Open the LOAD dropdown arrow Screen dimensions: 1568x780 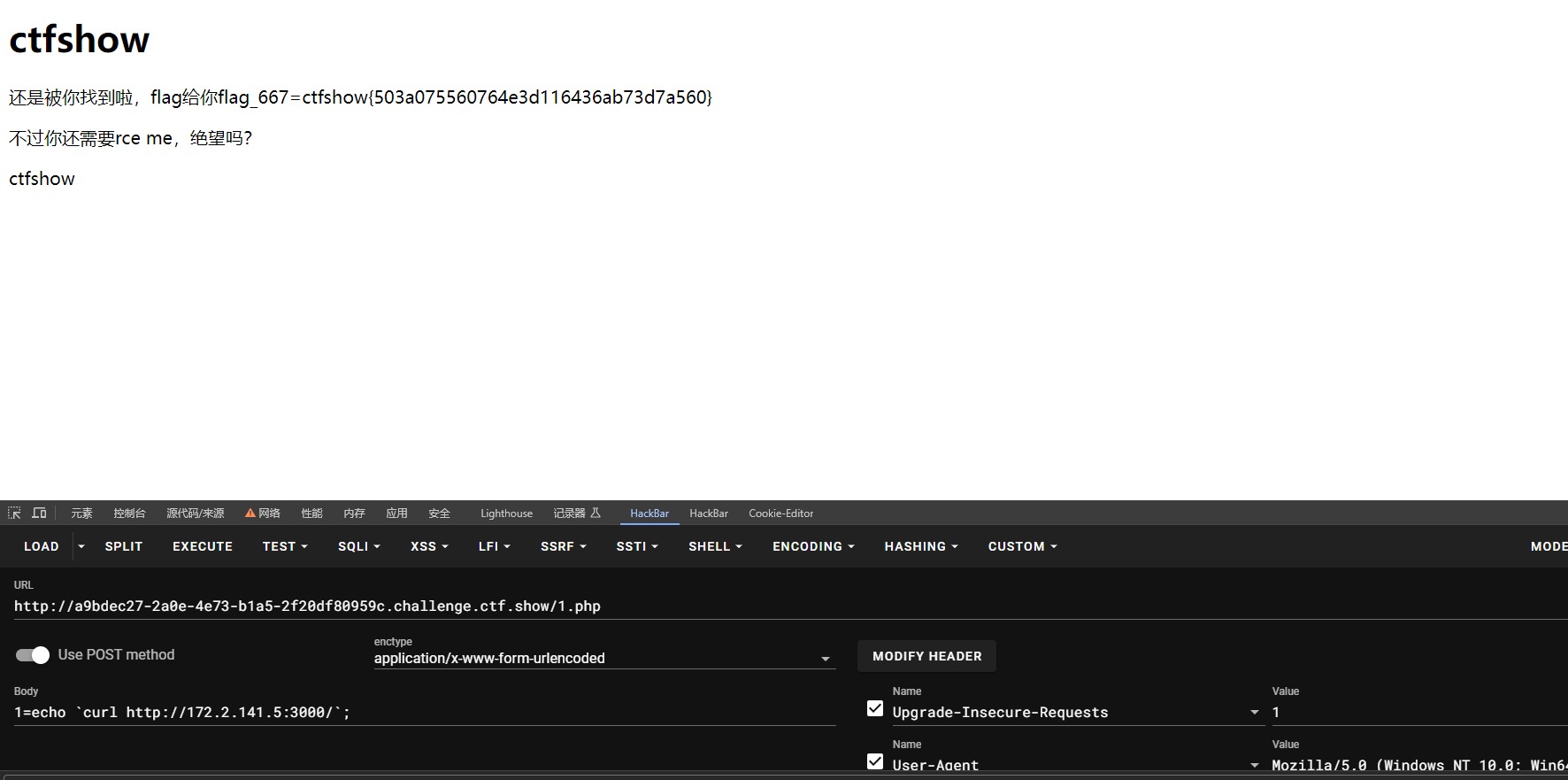[81, 547]
